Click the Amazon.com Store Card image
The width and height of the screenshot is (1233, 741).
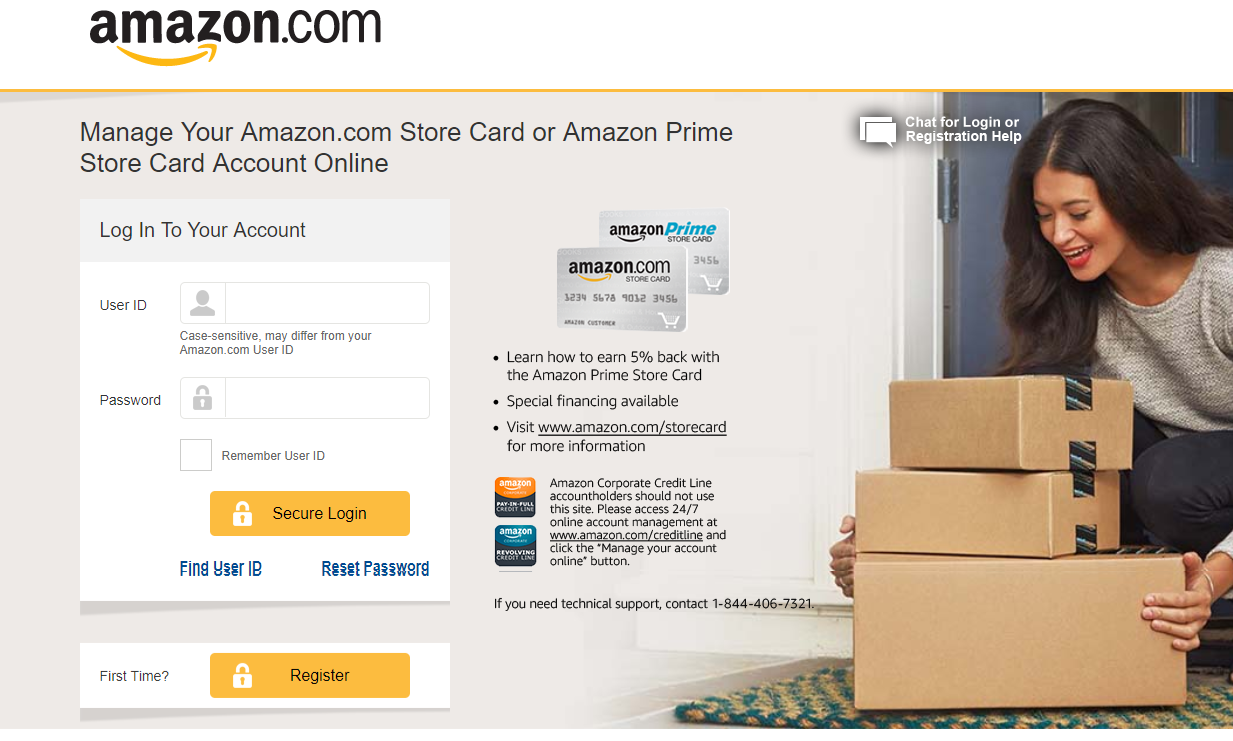(x=621, y=289)
